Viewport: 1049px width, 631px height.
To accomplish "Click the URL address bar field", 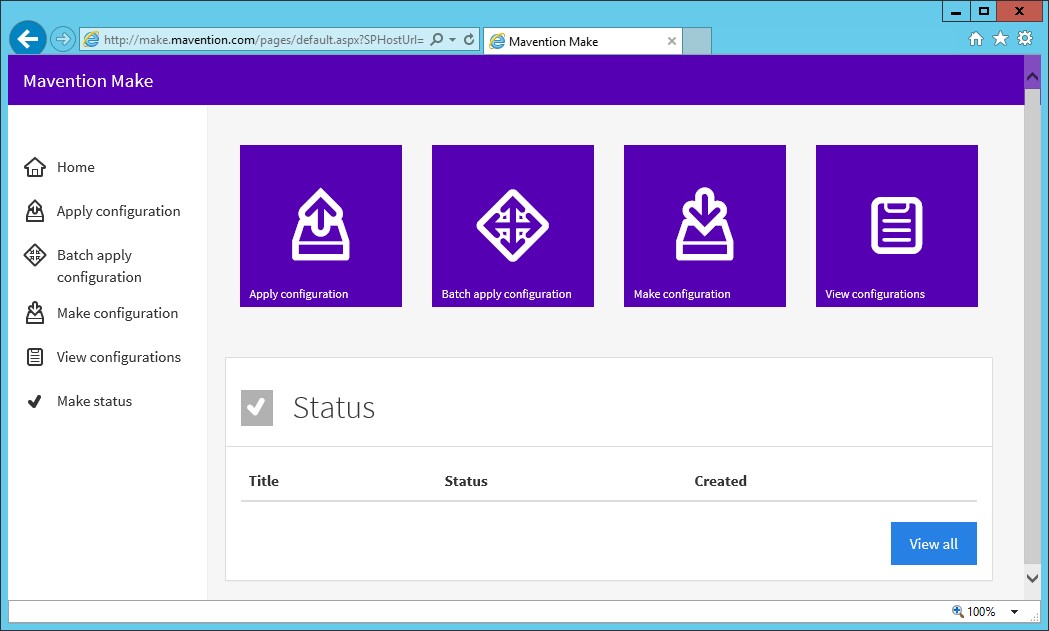I will 262,40.
